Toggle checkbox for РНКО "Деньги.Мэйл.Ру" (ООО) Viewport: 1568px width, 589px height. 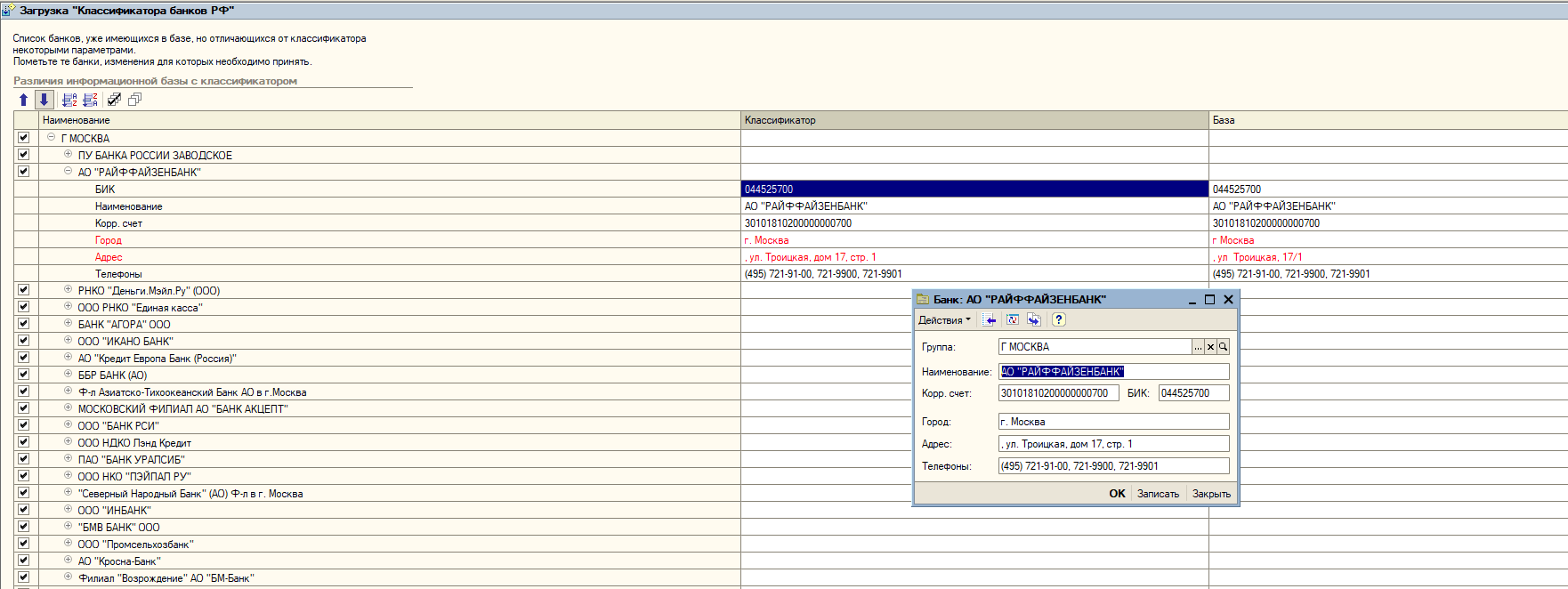click(23, 290)
